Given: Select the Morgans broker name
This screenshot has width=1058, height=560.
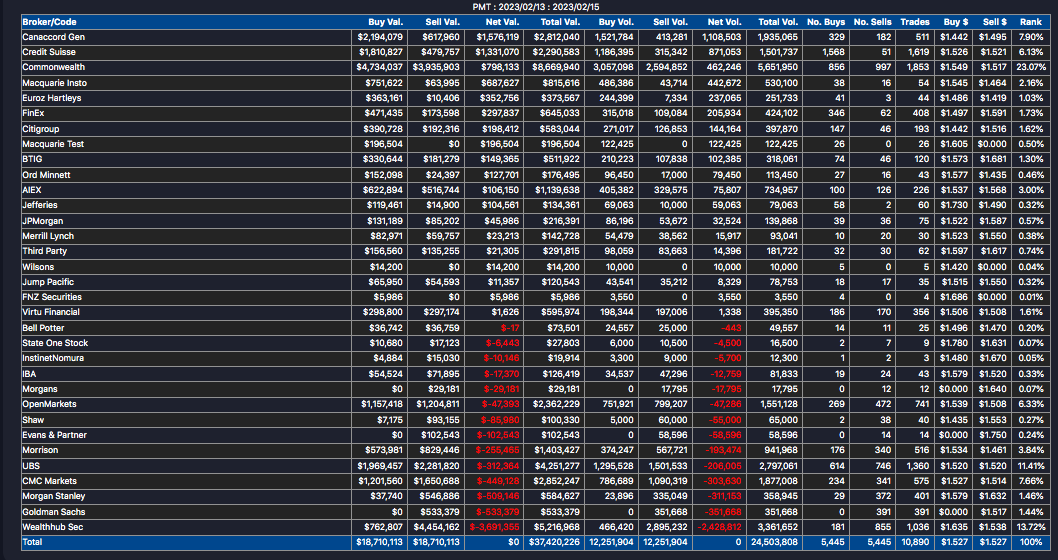Looking at the screenshot, I should coord(40,389).
